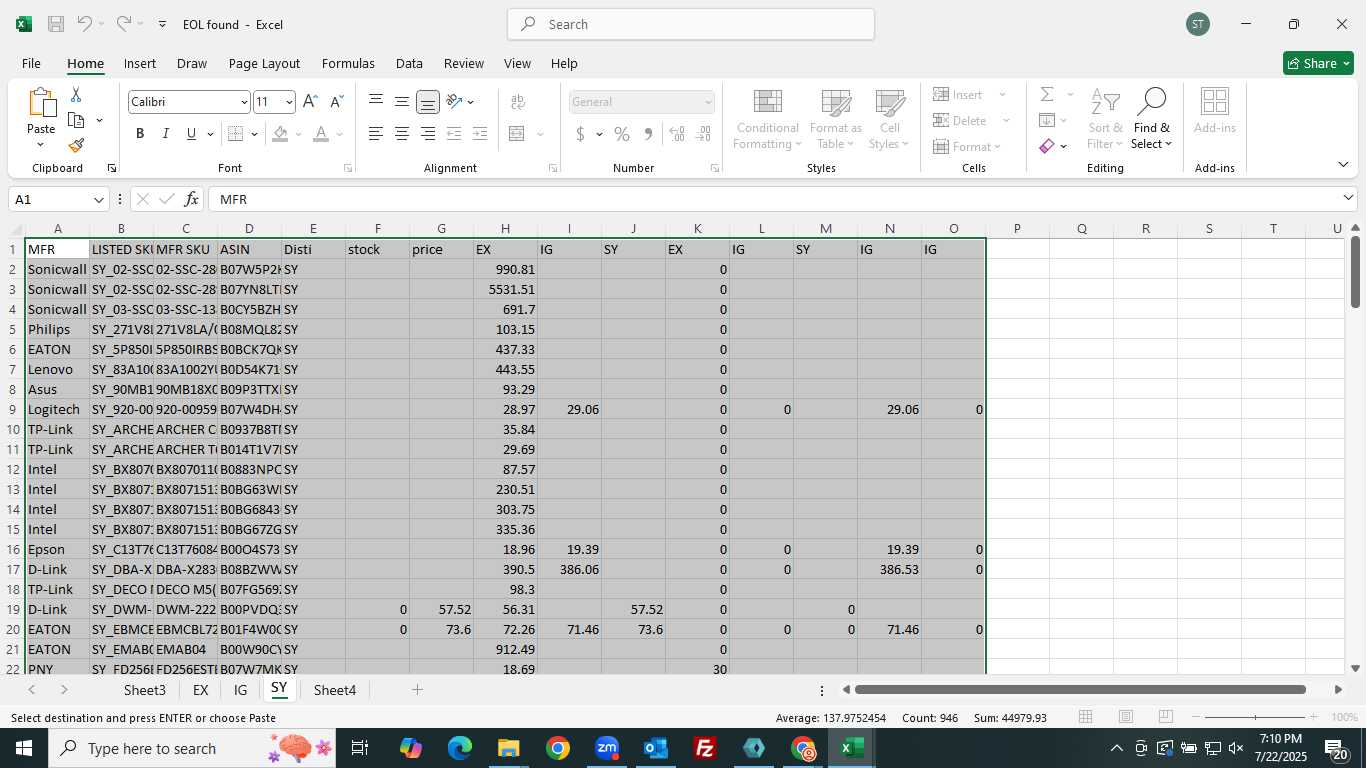Click the zoom slider in status bar
Viewport: 1366px width, 768px height.
tap(1255, 717)
